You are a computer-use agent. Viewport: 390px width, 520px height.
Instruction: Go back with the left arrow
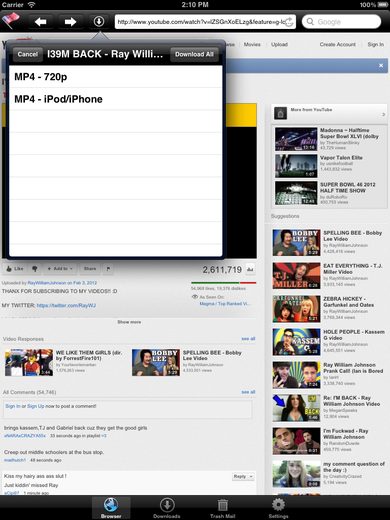(40, 22)
